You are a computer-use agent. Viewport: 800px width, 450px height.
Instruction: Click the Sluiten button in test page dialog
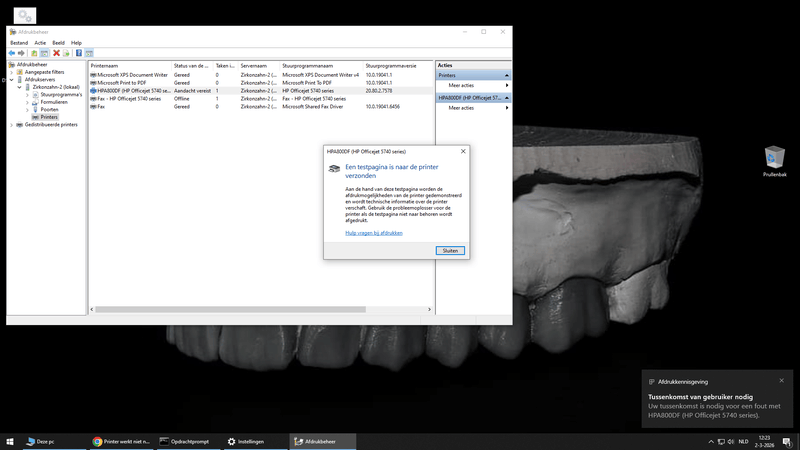(450, 251)
